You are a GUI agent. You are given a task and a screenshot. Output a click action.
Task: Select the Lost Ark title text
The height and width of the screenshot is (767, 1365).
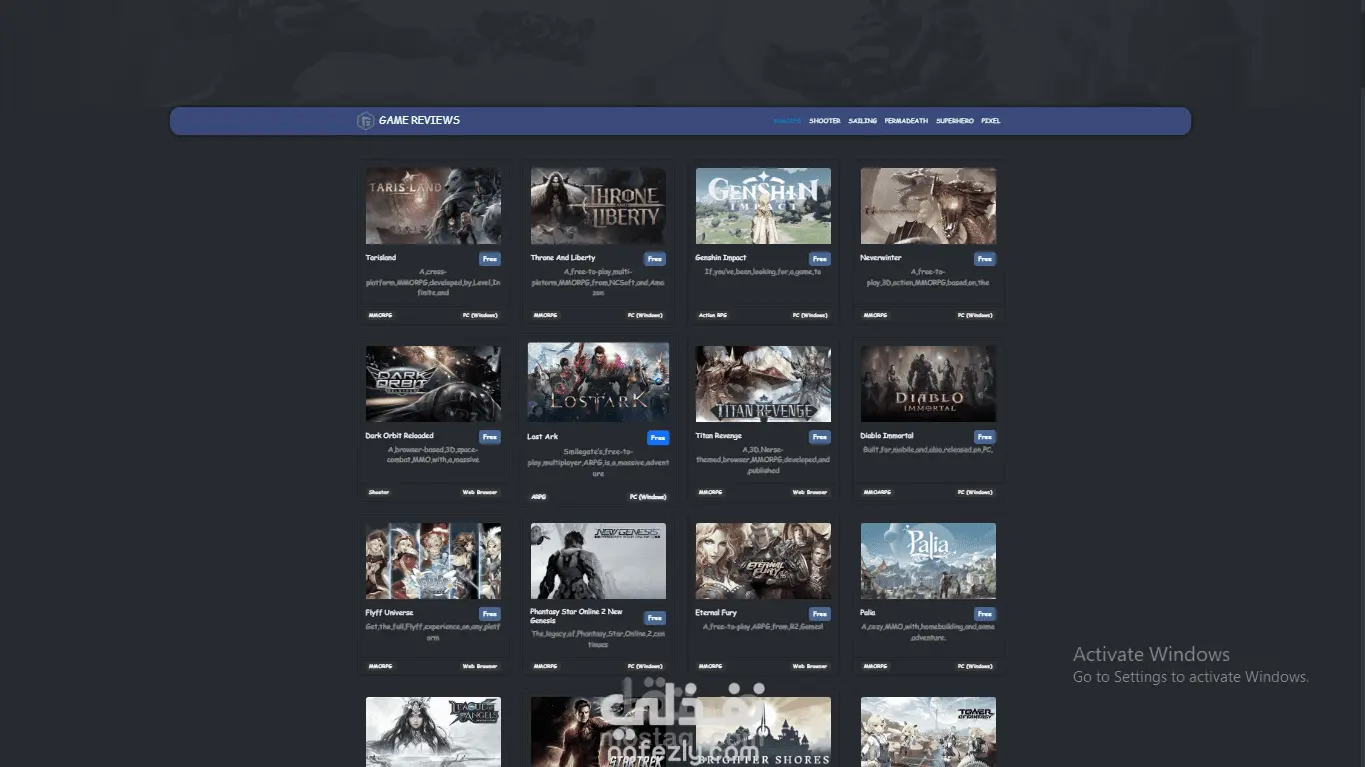(x=543, y=437)
